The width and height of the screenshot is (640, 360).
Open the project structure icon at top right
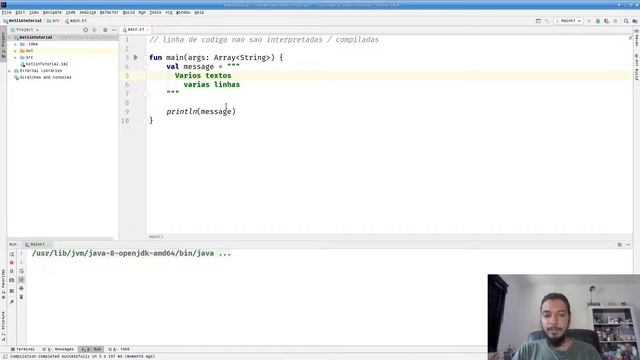[x=635, y=21]
